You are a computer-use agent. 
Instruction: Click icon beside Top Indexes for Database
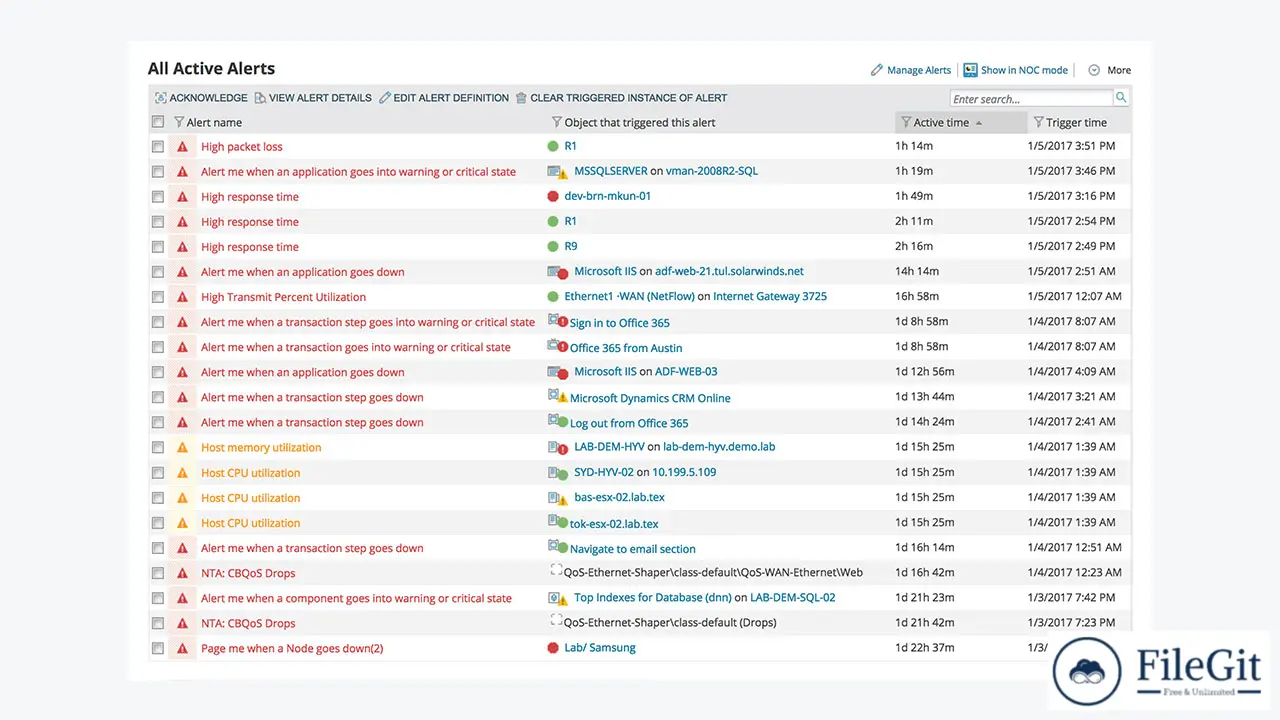[558, 598]
